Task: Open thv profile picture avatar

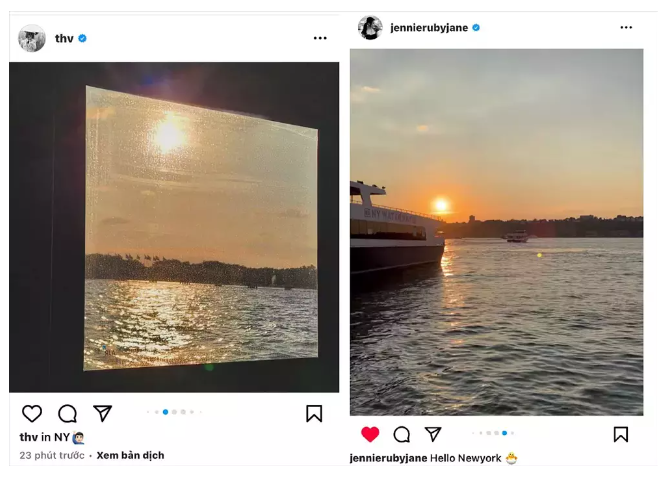Action: (32, 38)
